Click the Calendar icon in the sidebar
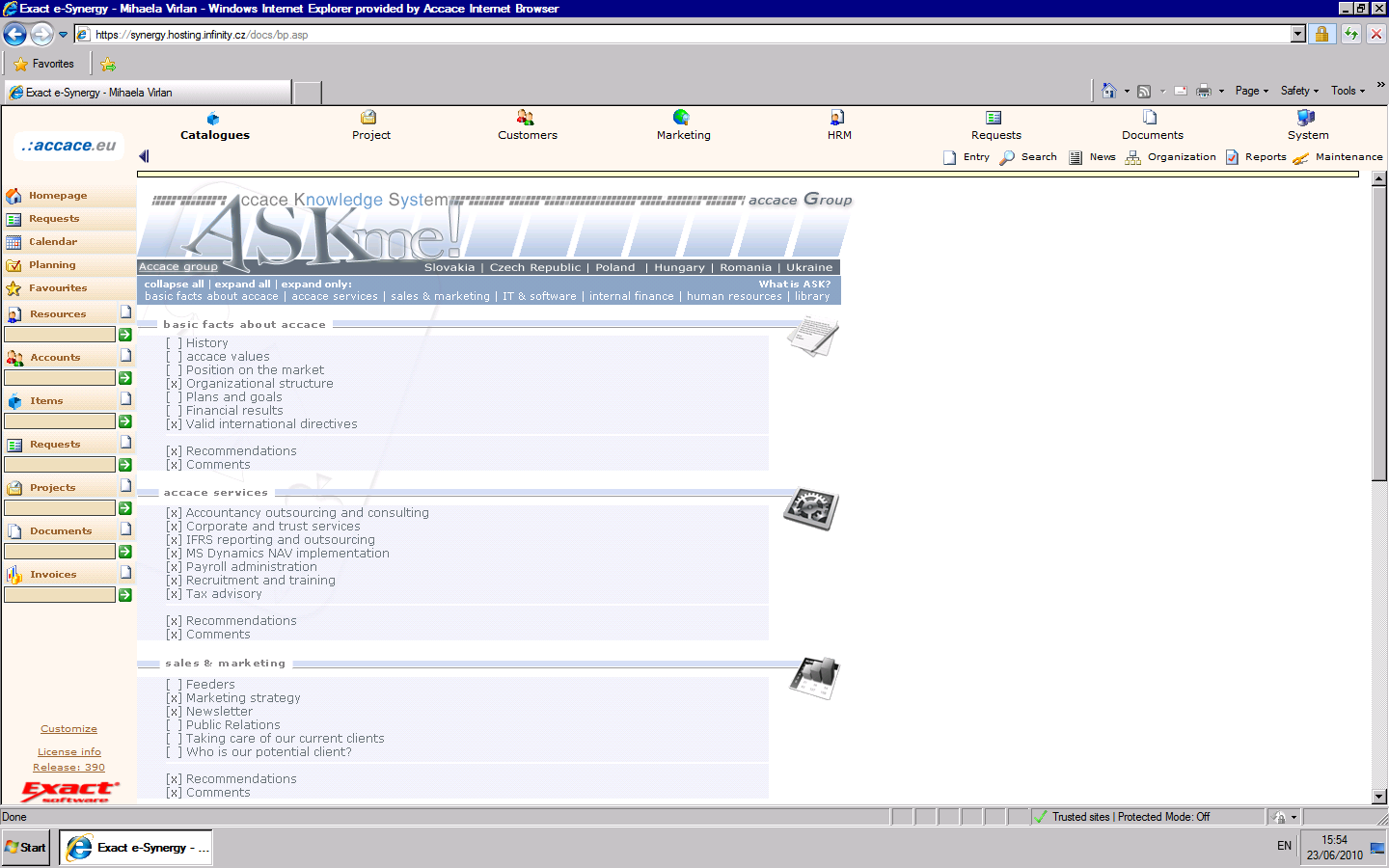Screen dimensions: 1389x868 (14, 242)
